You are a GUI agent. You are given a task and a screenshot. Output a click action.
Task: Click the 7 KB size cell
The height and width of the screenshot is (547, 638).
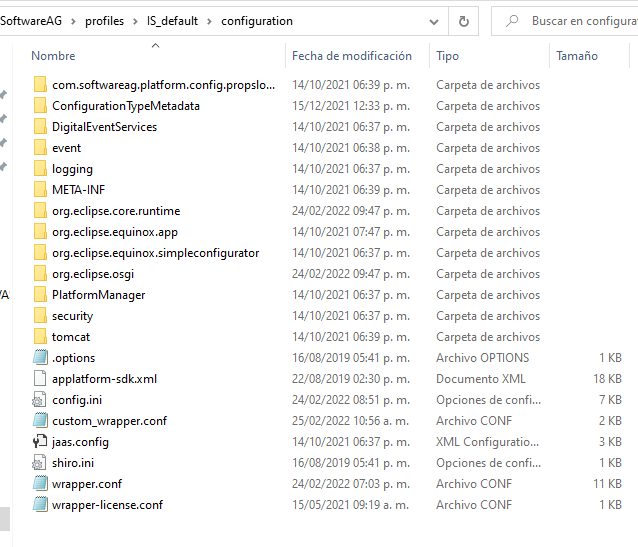(x=610, y=400)
